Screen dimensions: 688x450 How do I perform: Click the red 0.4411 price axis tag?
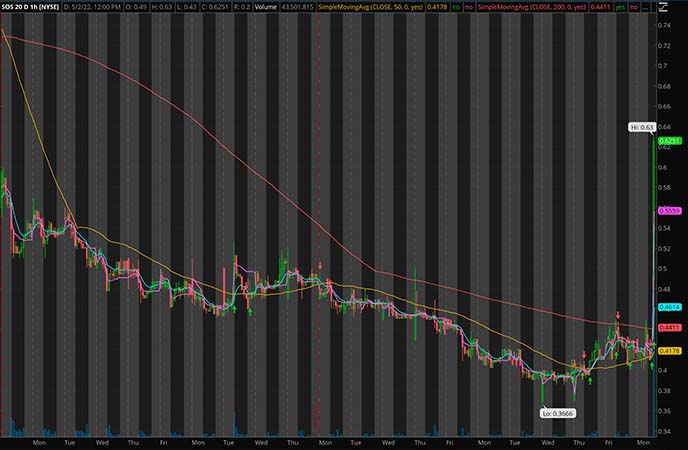click(x=670, y=328)
